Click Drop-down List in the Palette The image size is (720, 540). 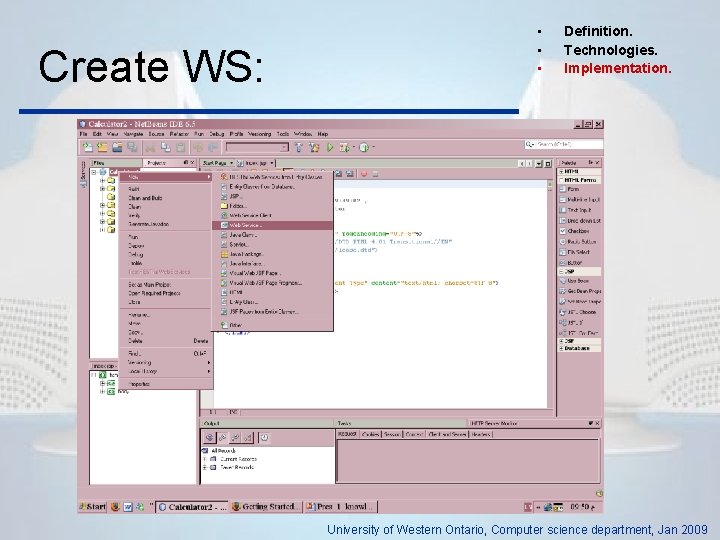(x=579, y=220)
